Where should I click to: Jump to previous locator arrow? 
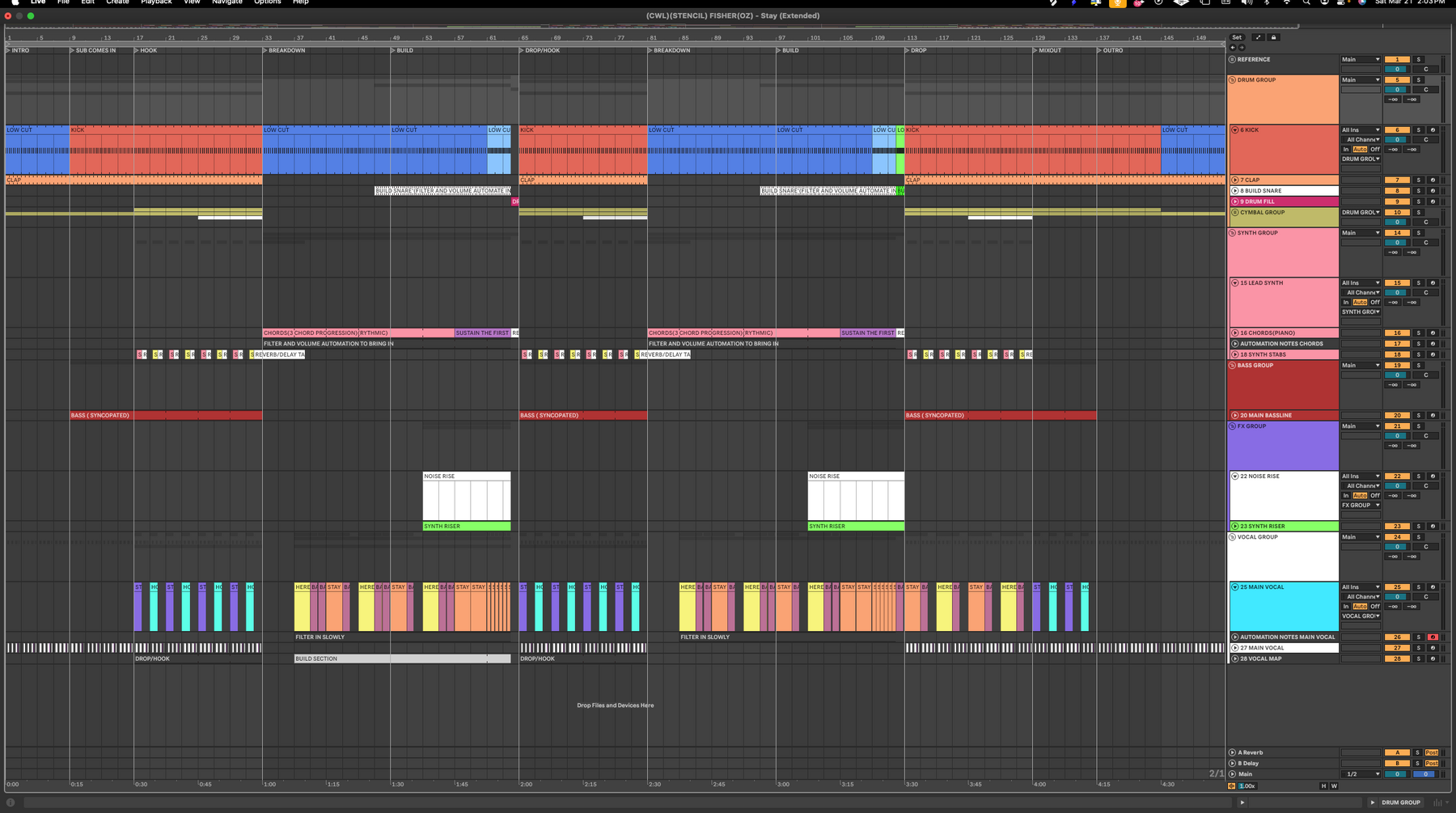pyautogui.click(x=1233, y=48)
